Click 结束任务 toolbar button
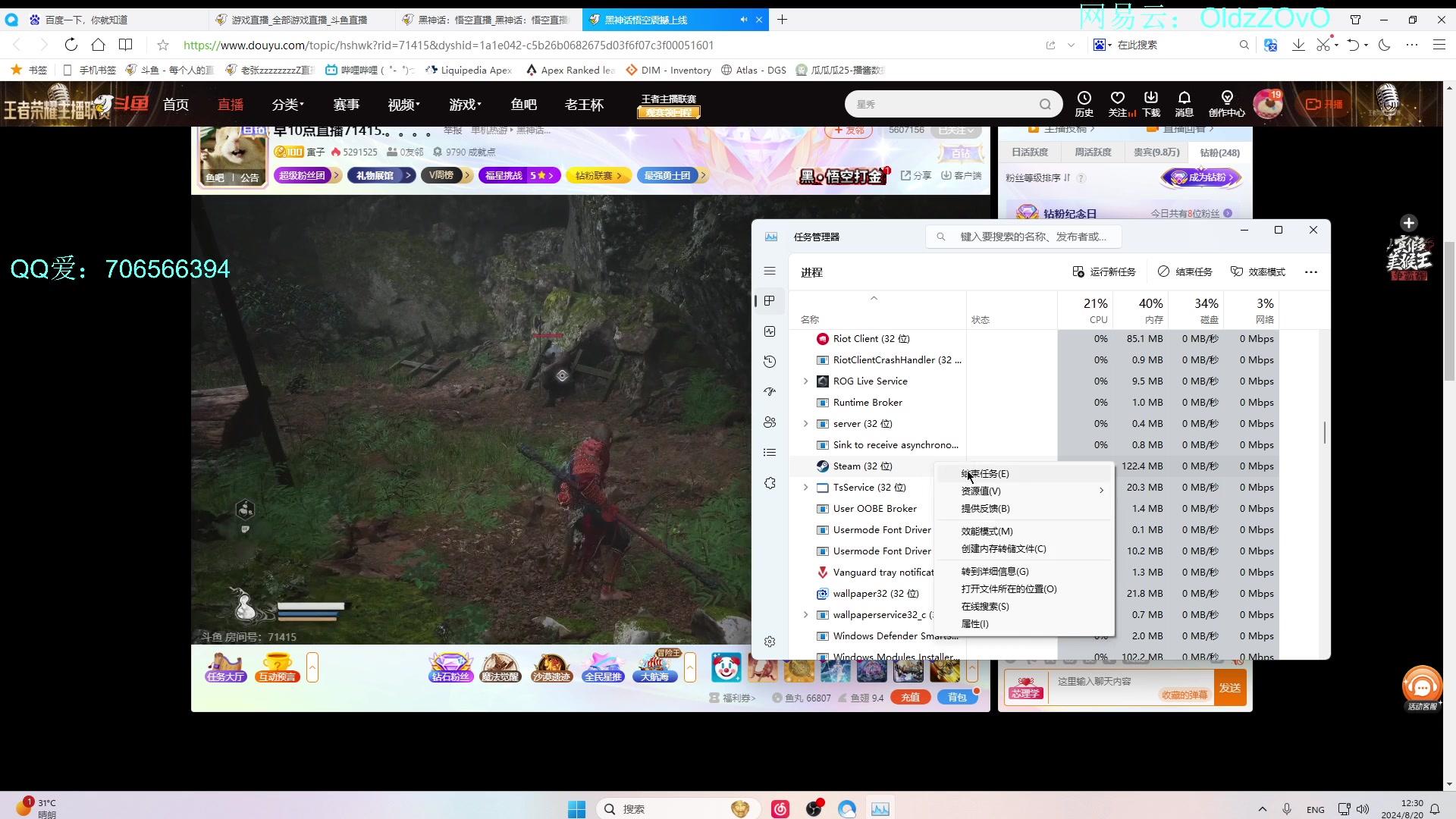 click(1185, 272)
